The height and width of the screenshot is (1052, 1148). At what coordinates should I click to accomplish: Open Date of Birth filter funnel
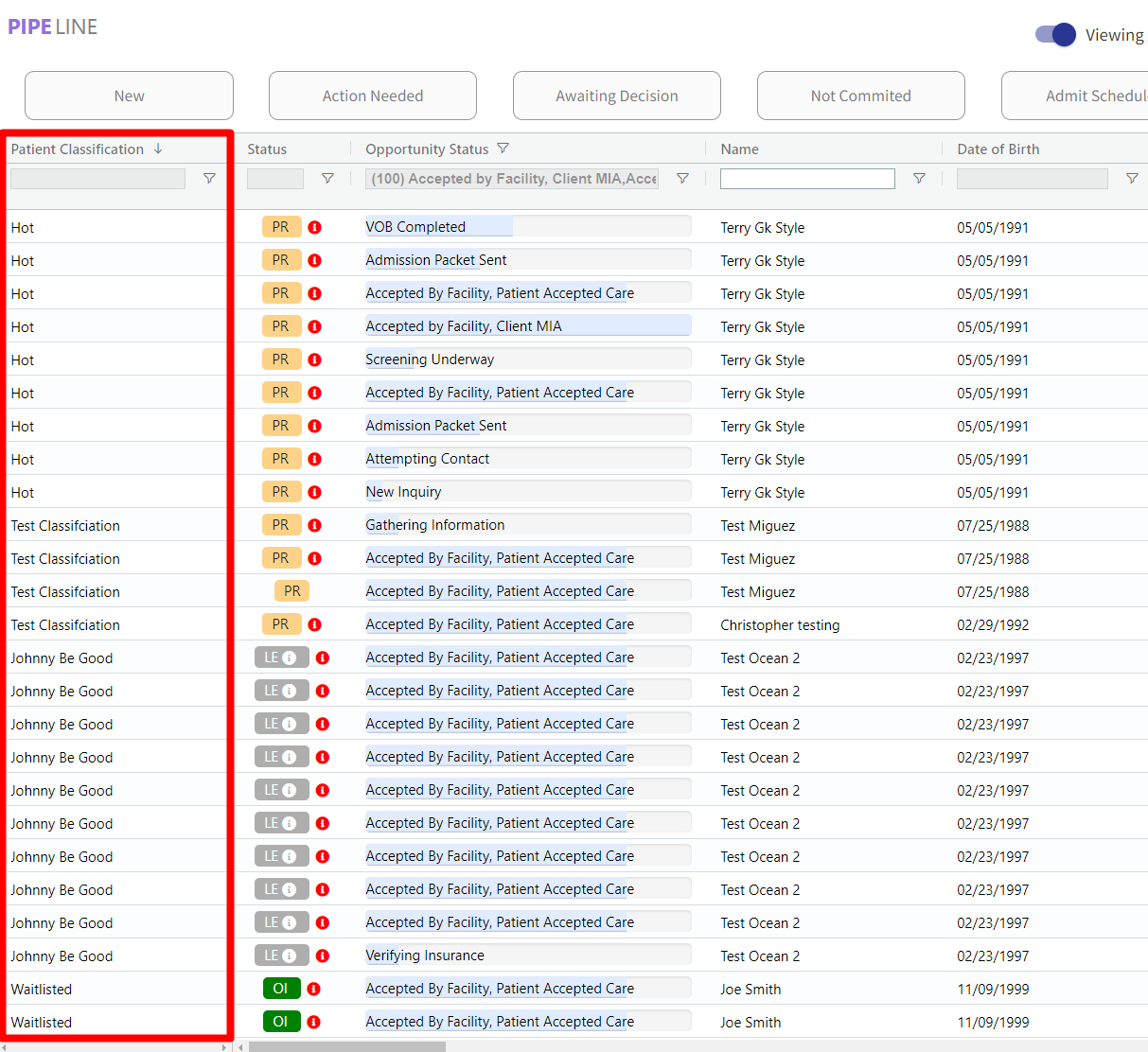[x=1132, y=178]
